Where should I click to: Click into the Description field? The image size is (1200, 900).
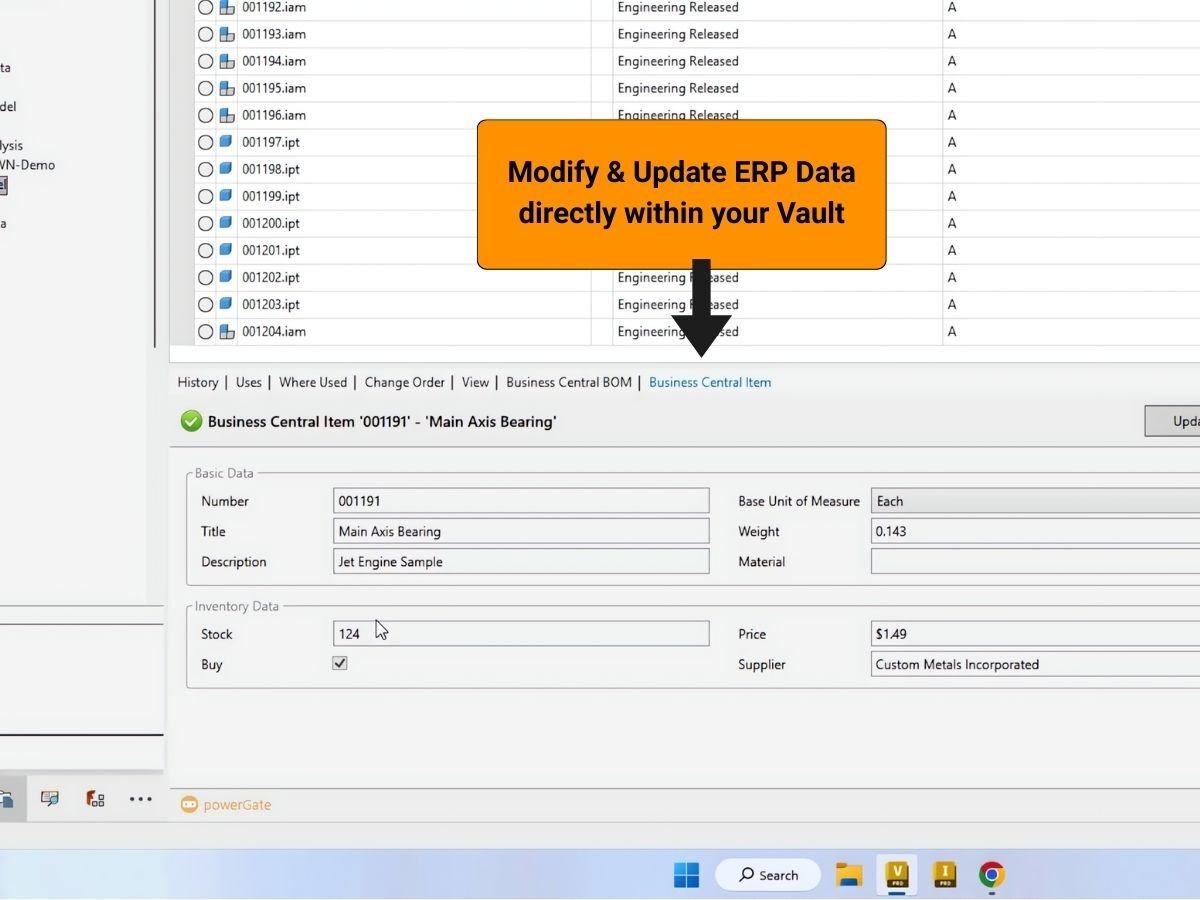[521, 561]
